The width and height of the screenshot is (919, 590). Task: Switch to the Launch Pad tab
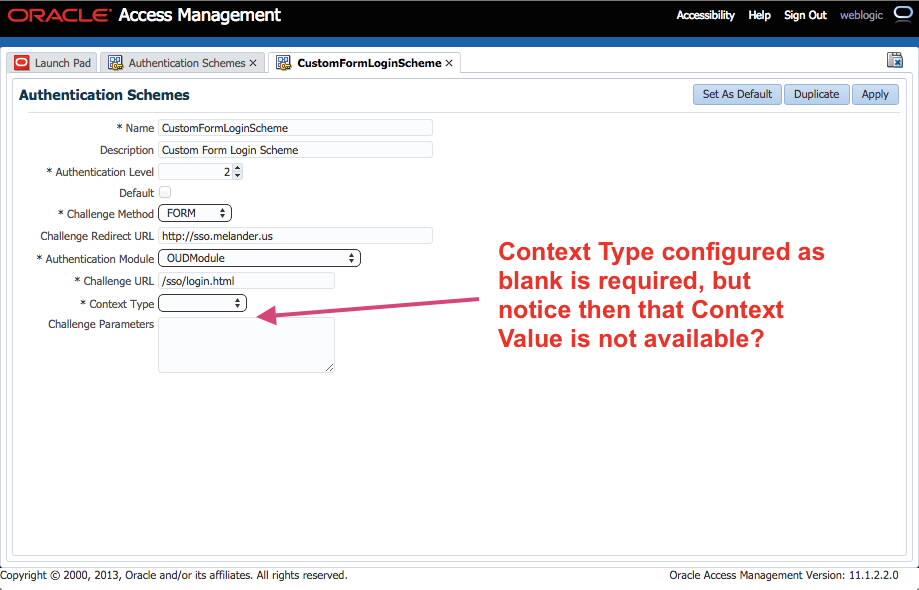click(x=60, y=61)
